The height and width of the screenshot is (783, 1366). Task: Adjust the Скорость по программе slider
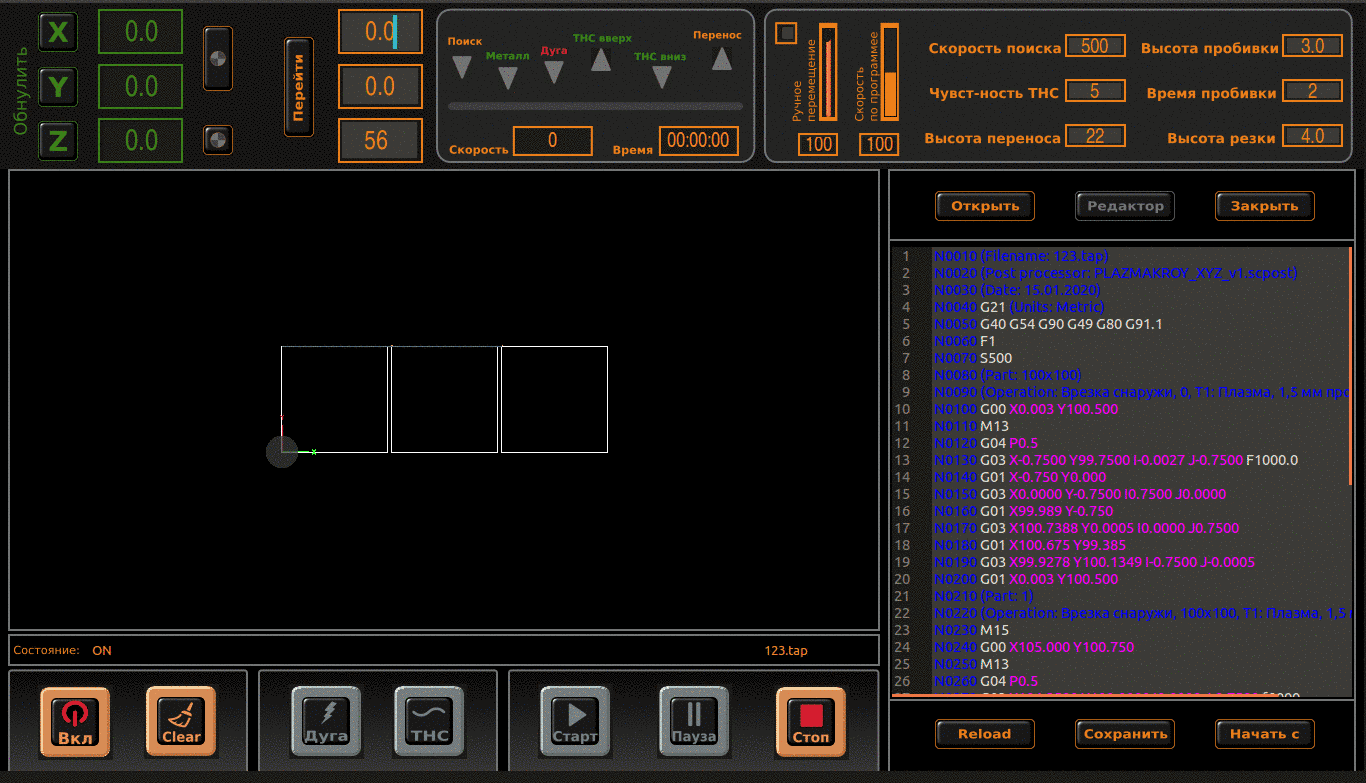890,72
